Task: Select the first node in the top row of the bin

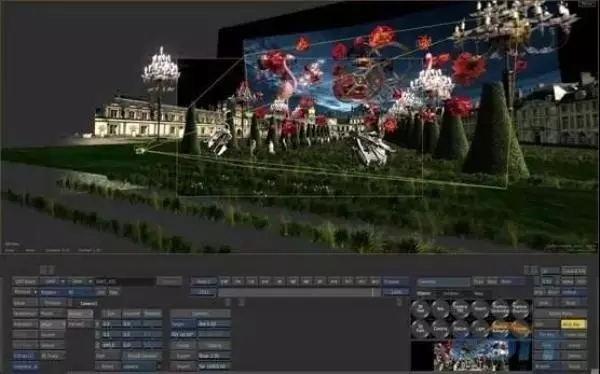Action: pyautogui.click(x=420, y=309)
